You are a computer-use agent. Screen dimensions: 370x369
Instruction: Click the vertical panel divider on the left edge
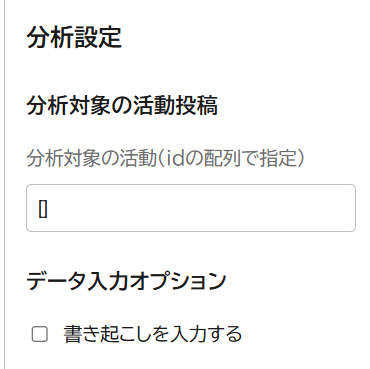click(x=5, y=184)
